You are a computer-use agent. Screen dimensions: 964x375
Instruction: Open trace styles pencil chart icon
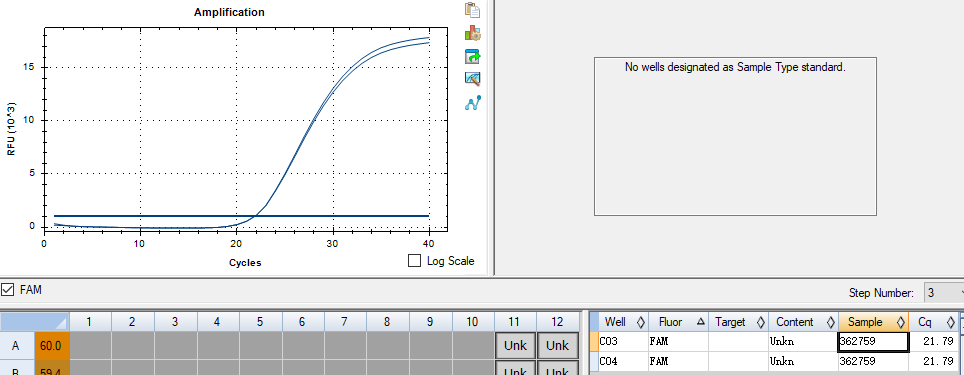[x=472, y=79]
